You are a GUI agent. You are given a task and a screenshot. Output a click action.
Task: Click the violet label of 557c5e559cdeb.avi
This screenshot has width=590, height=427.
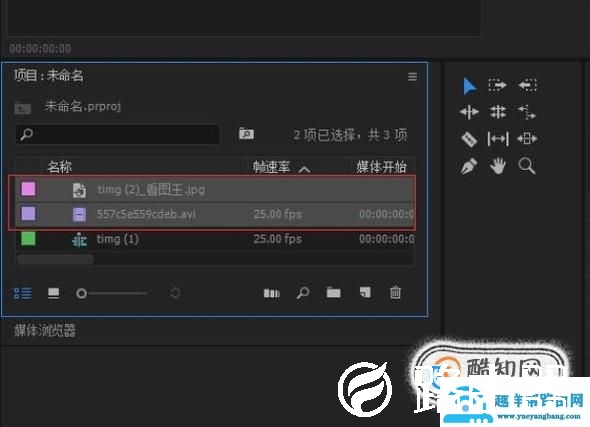pyautogui.click(x=28, y=214)
